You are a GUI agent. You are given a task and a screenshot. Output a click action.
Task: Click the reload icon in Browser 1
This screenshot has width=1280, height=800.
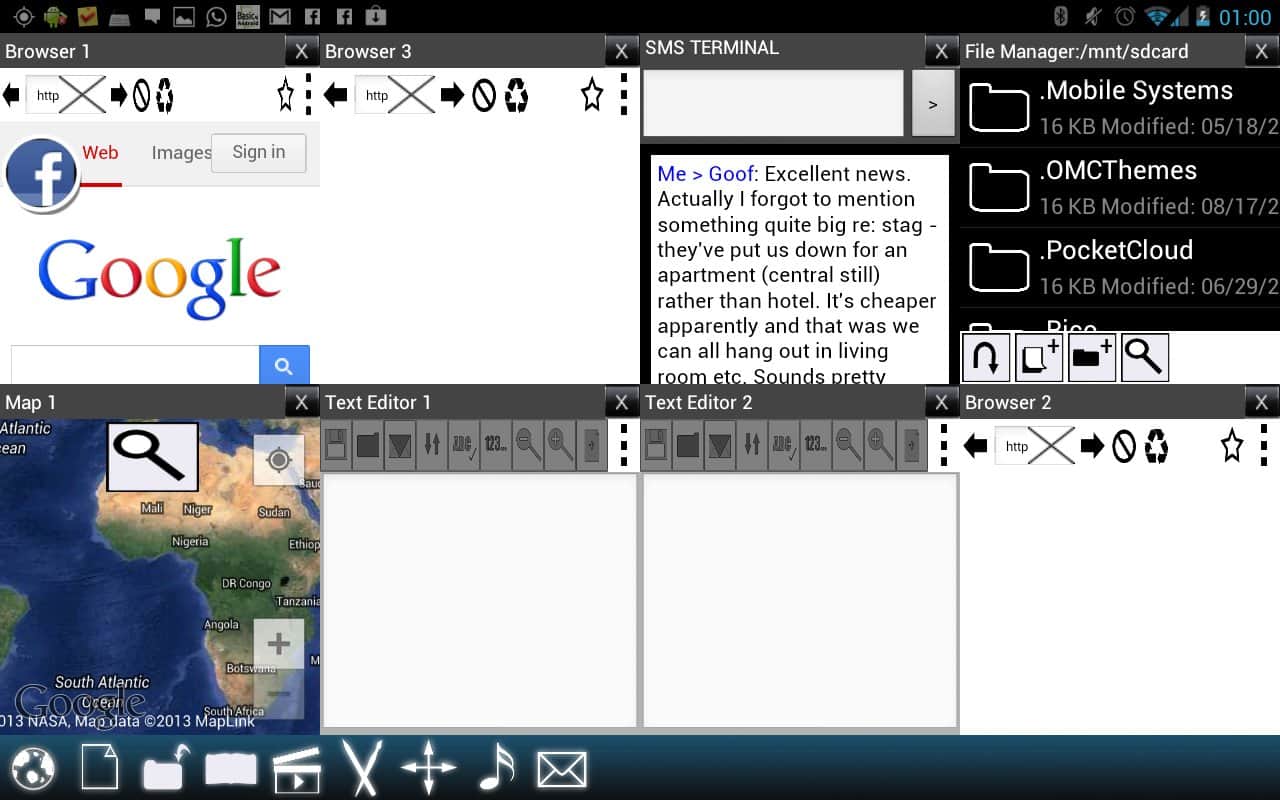point(164,95)
